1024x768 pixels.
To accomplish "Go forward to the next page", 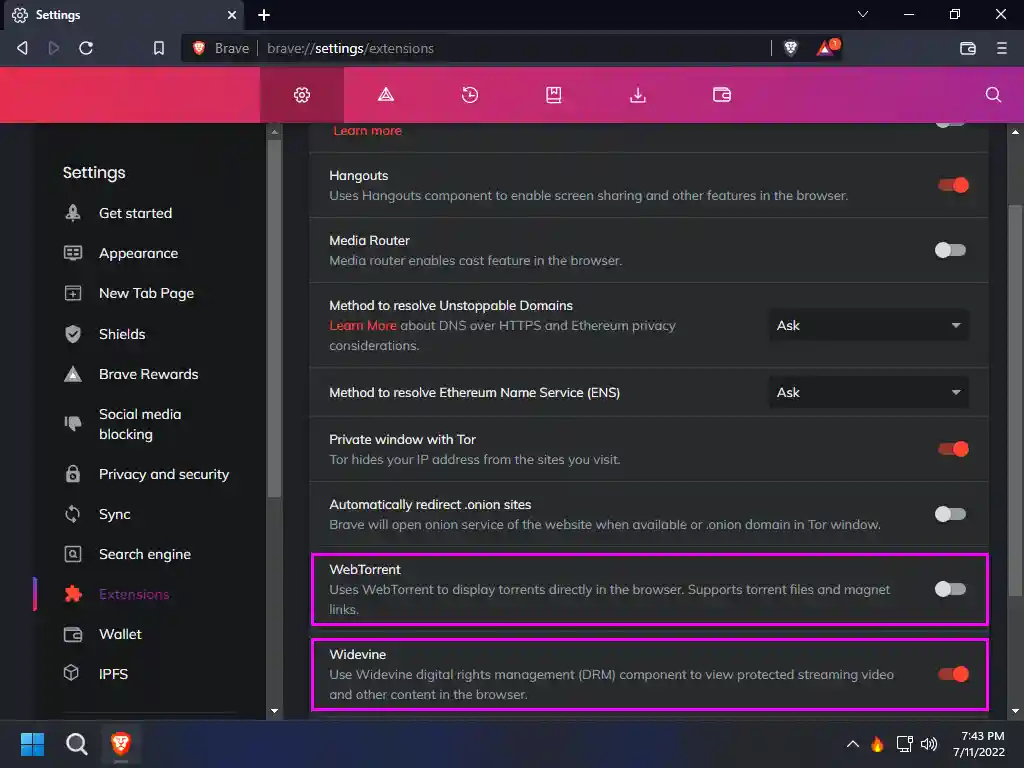I will [x=54, y=48].
